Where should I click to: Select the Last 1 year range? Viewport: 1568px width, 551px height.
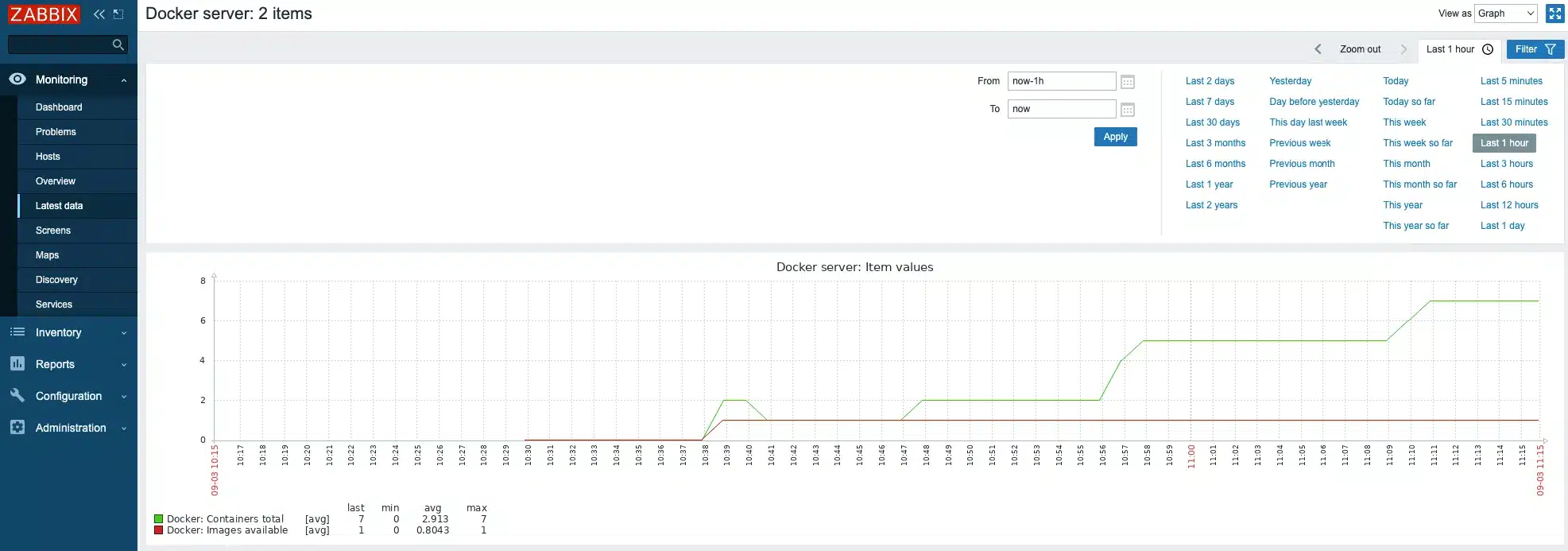pos(1210,184)
